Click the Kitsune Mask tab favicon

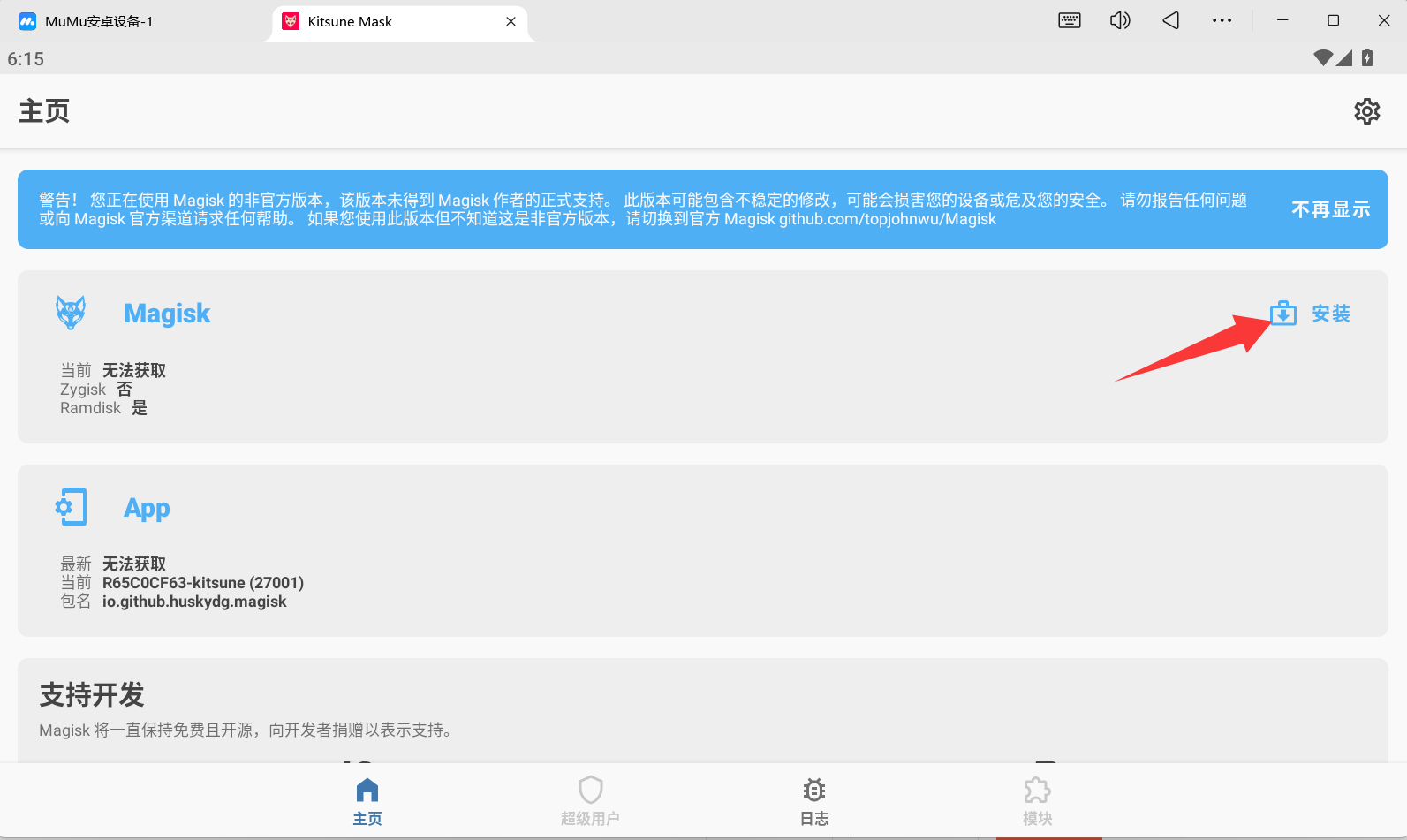291,21
